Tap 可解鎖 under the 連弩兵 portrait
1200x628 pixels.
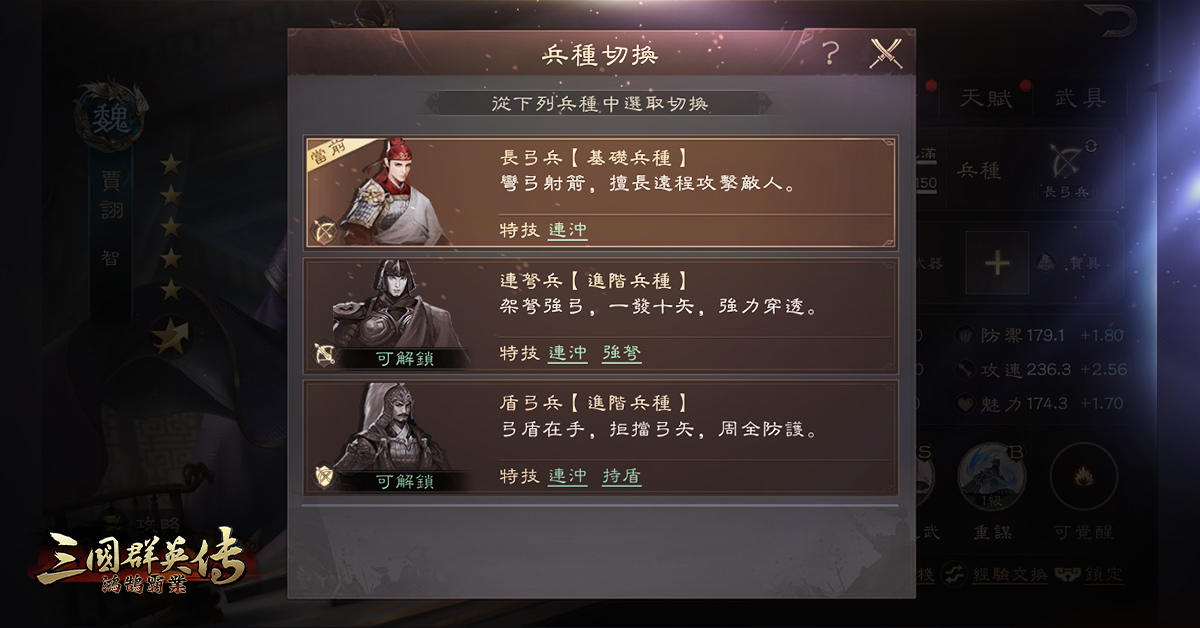(x=404, y=359)
